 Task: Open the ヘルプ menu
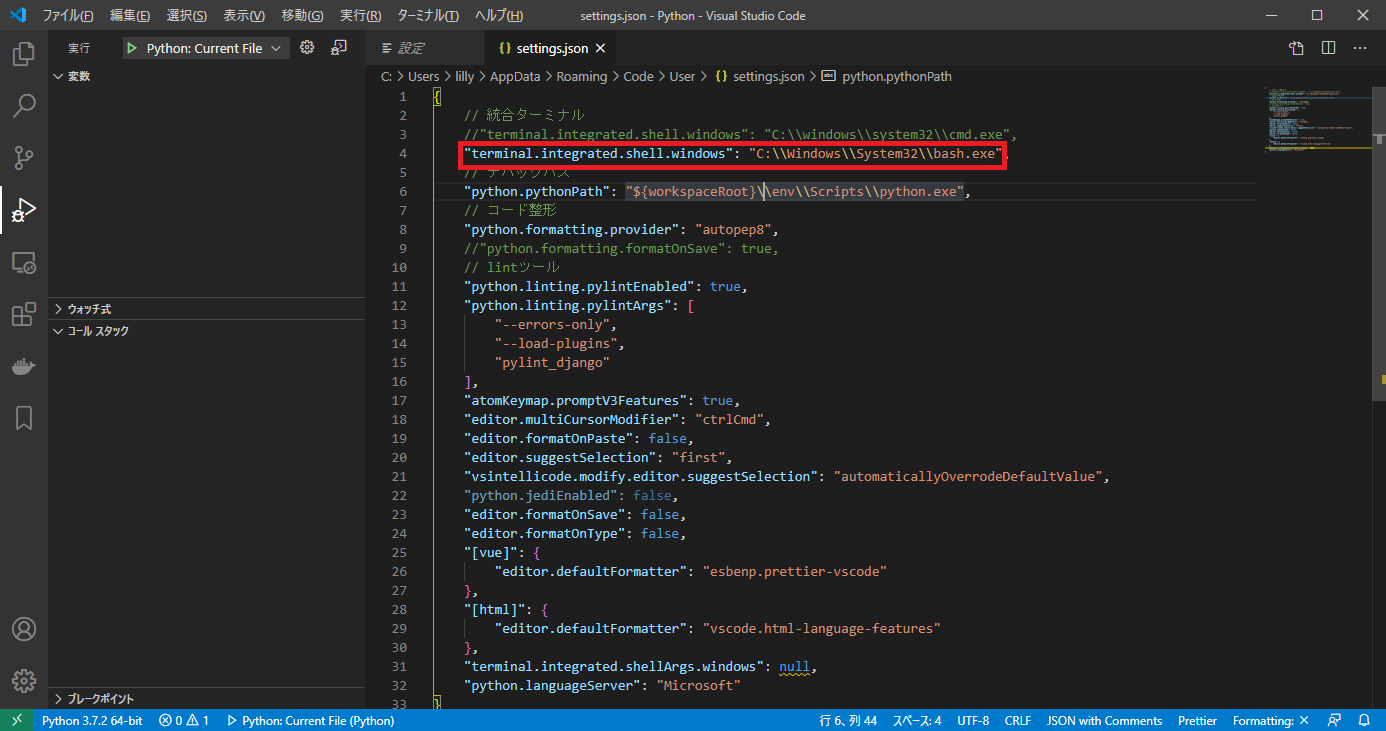click(x=499, y=16)
